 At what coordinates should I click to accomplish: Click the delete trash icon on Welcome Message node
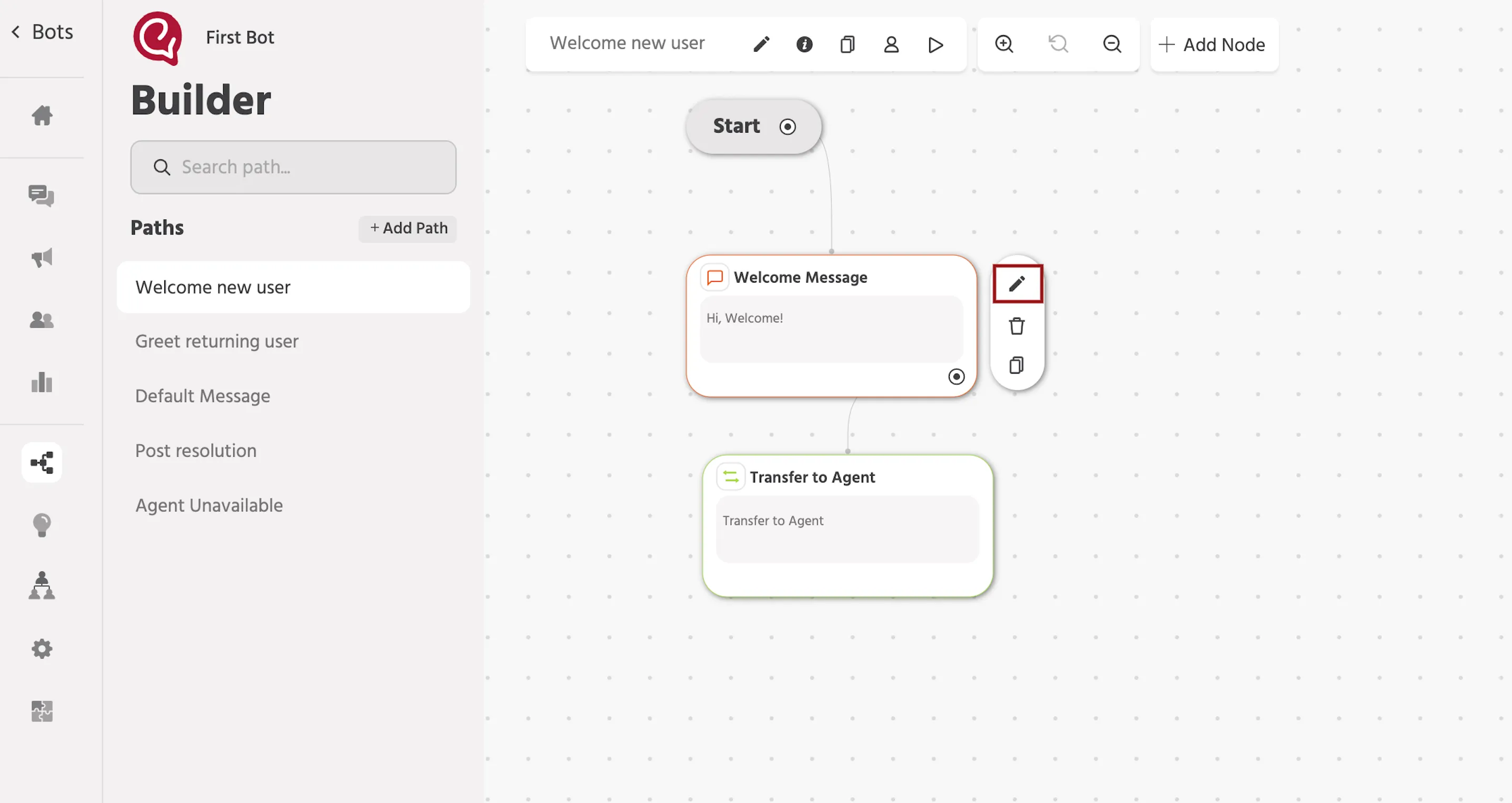pyautogui.click(x=1017, y=326)
